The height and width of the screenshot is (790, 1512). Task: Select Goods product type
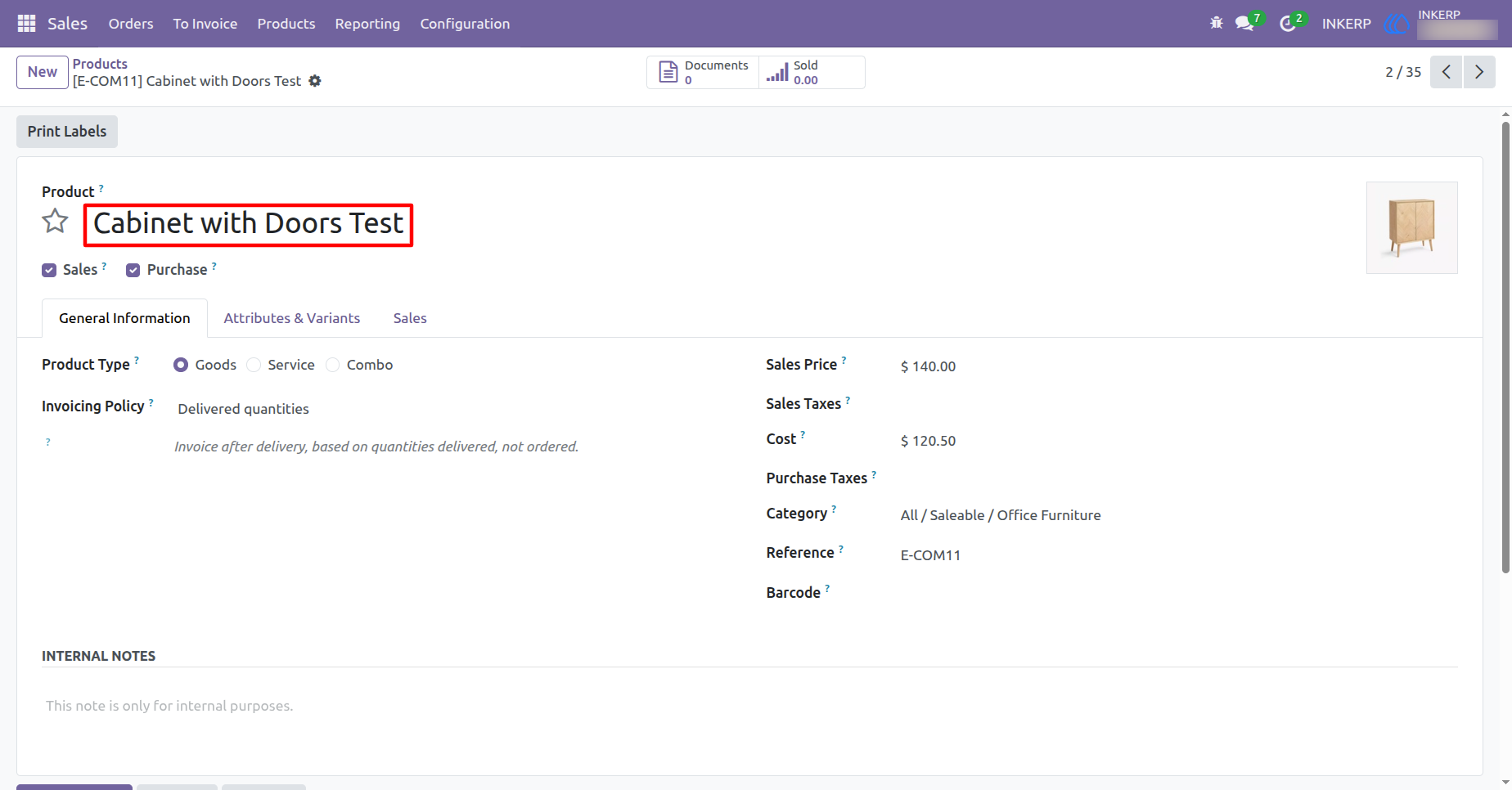click(181, 365)
